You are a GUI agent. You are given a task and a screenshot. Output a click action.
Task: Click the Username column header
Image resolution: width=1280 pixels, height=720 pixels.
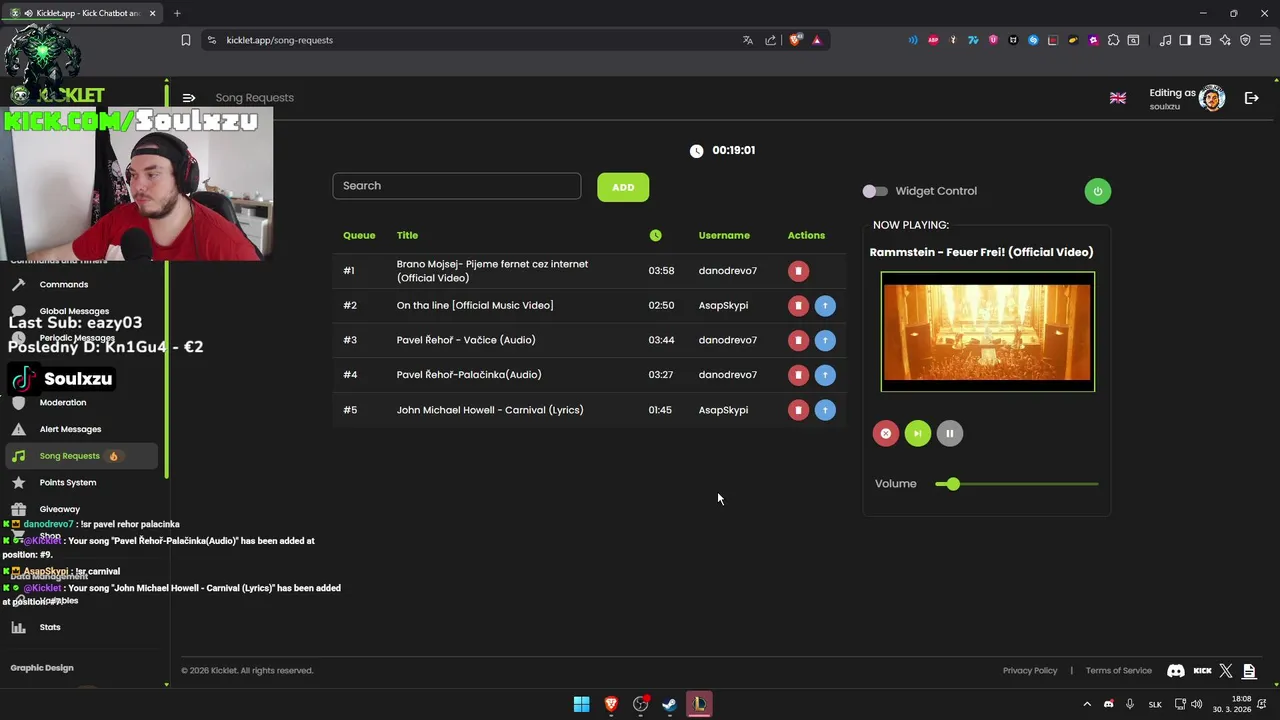pyautogui.click(x=724, y=236)
